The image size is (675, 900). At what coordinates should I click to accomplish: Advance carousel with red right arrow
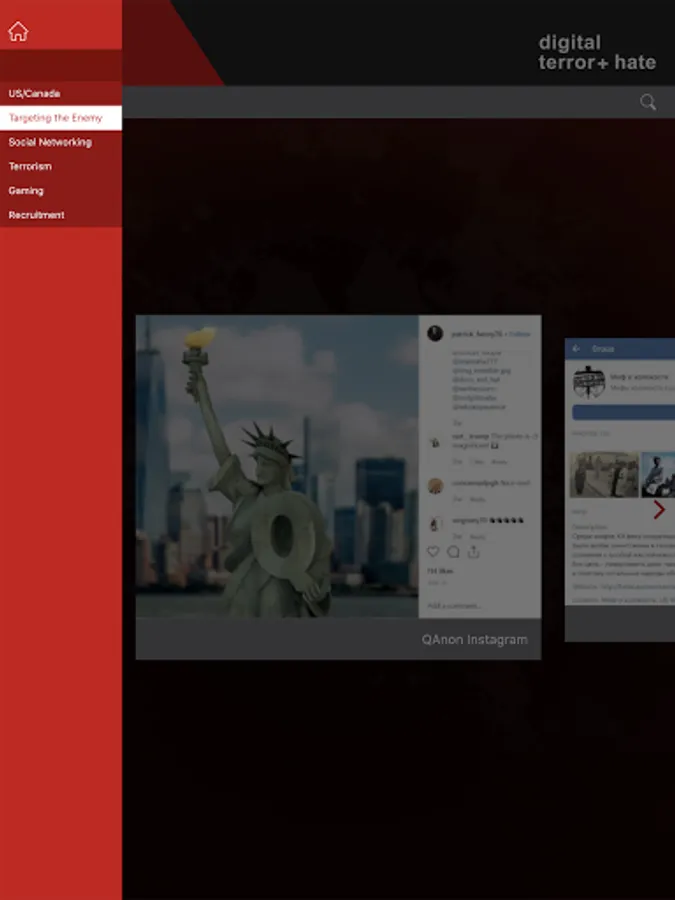click(659, 509)
